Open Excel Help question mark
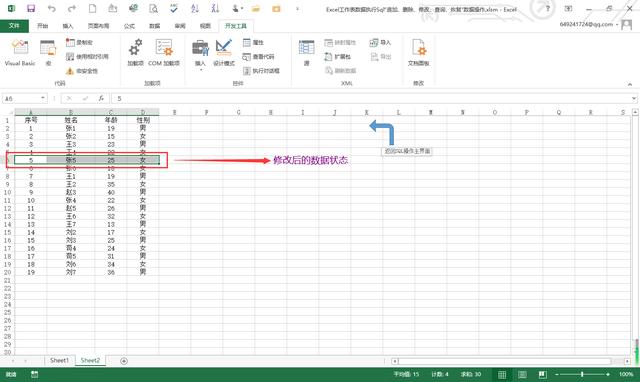640x382 pixels. (x=548, y=9)
